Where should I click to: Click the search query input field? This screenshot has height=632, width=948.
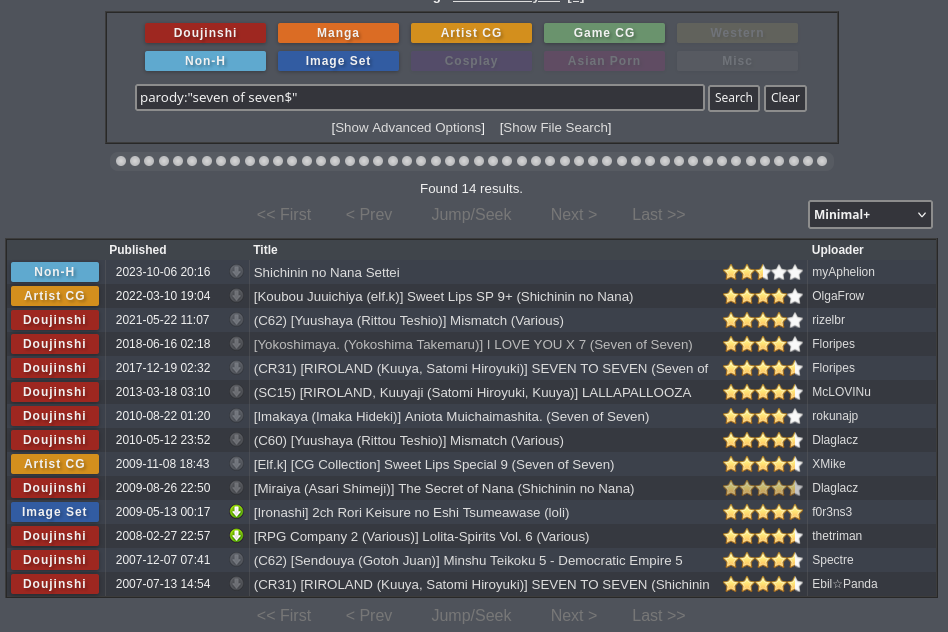click(x=420, y=97)
